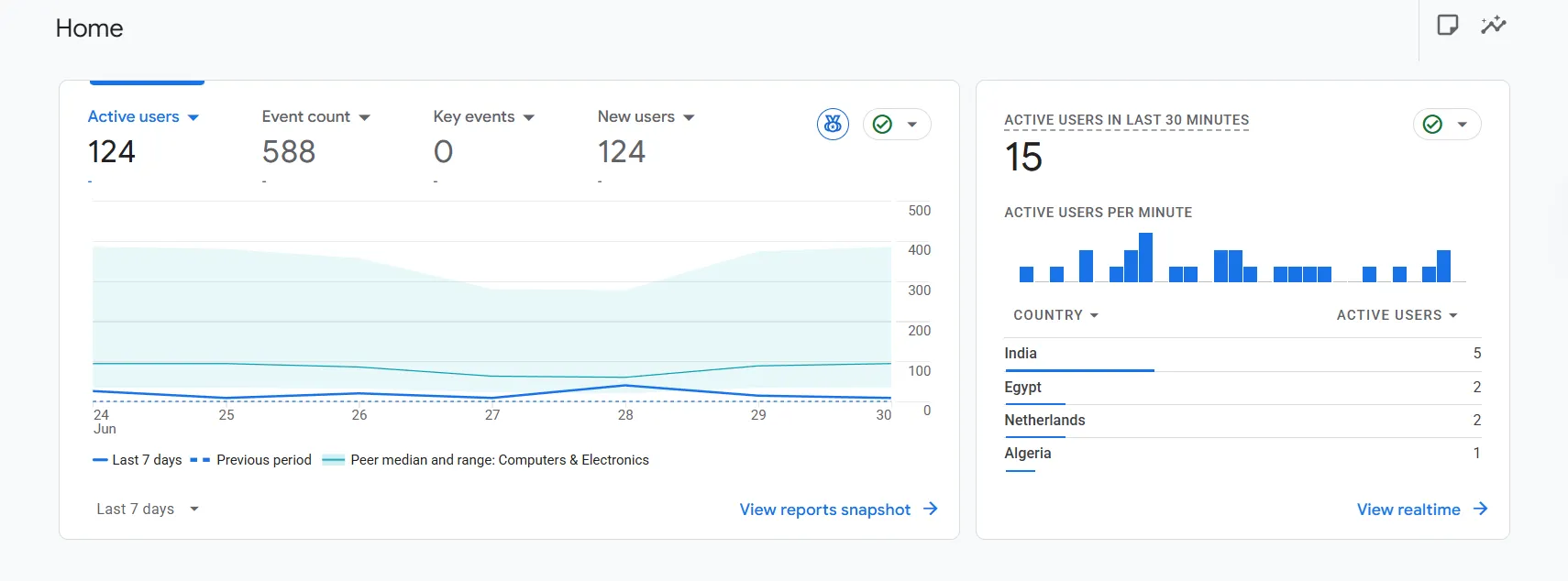The height and width of the screenshot is (581, 1568).
Task: Click the data quality checkmark in main card
Action: click(x=882, y=124)
